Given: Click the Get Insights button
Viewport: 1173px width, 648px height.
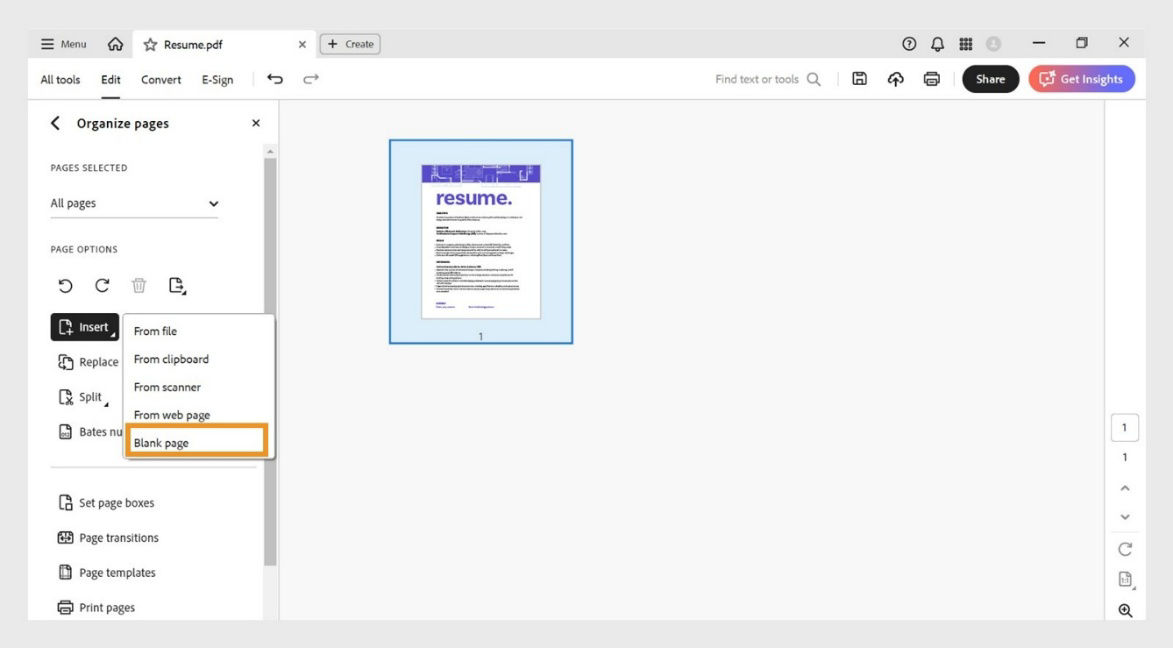Looking at the screenshot, I should 1081,78.
